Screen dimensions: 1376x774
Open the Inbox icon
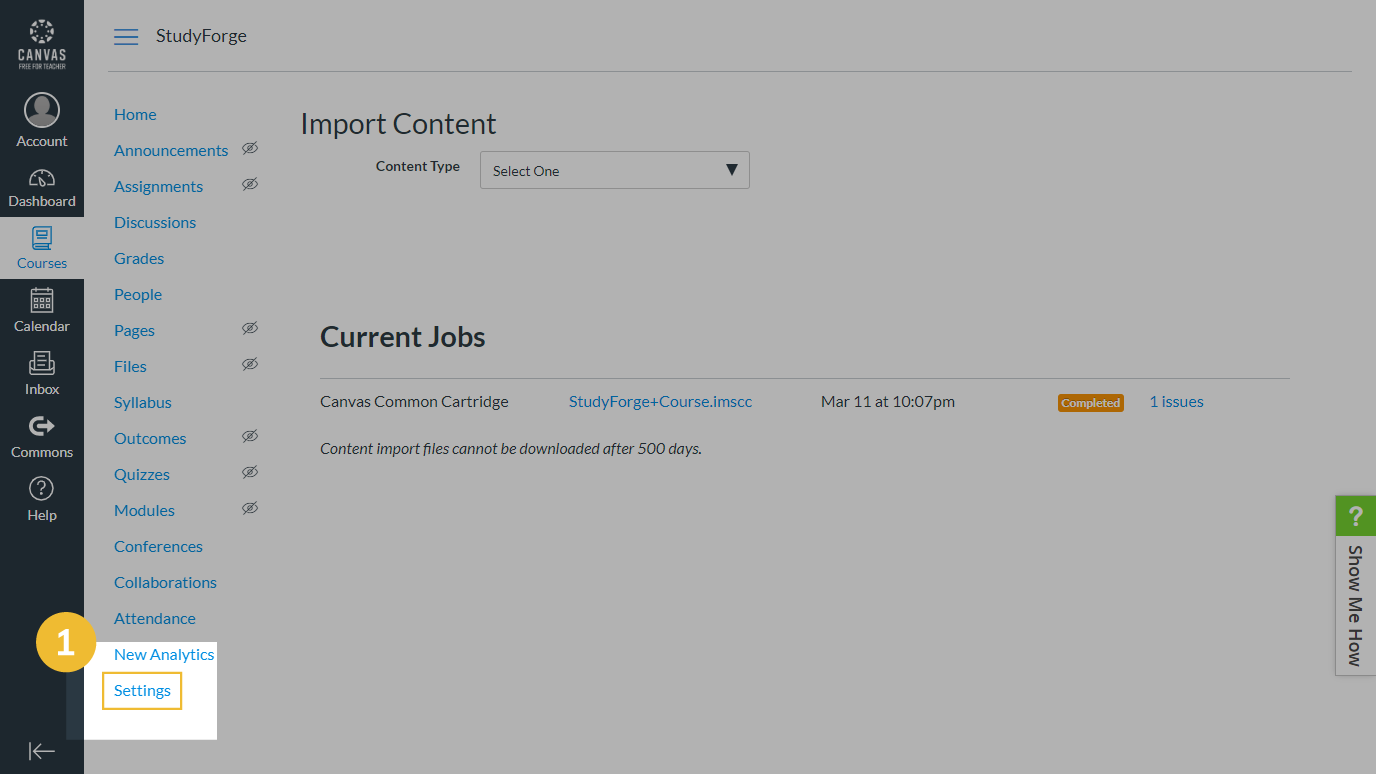pos(42,364)
